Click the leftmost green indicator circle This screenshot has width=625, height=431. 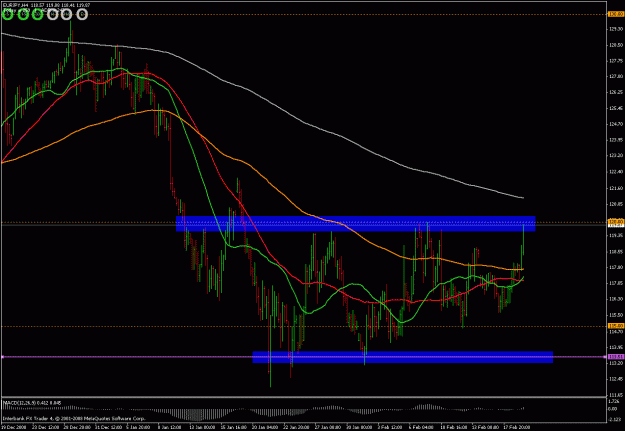tap(8, 15)
